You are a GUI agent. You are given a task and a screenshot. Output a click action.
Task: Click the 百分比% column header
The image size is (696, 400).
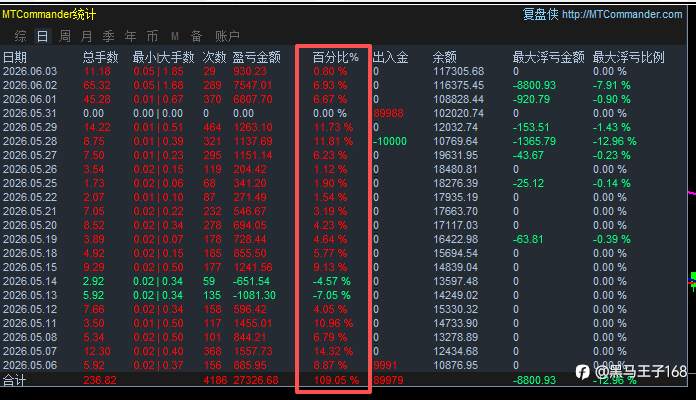[x=336, y=57]
